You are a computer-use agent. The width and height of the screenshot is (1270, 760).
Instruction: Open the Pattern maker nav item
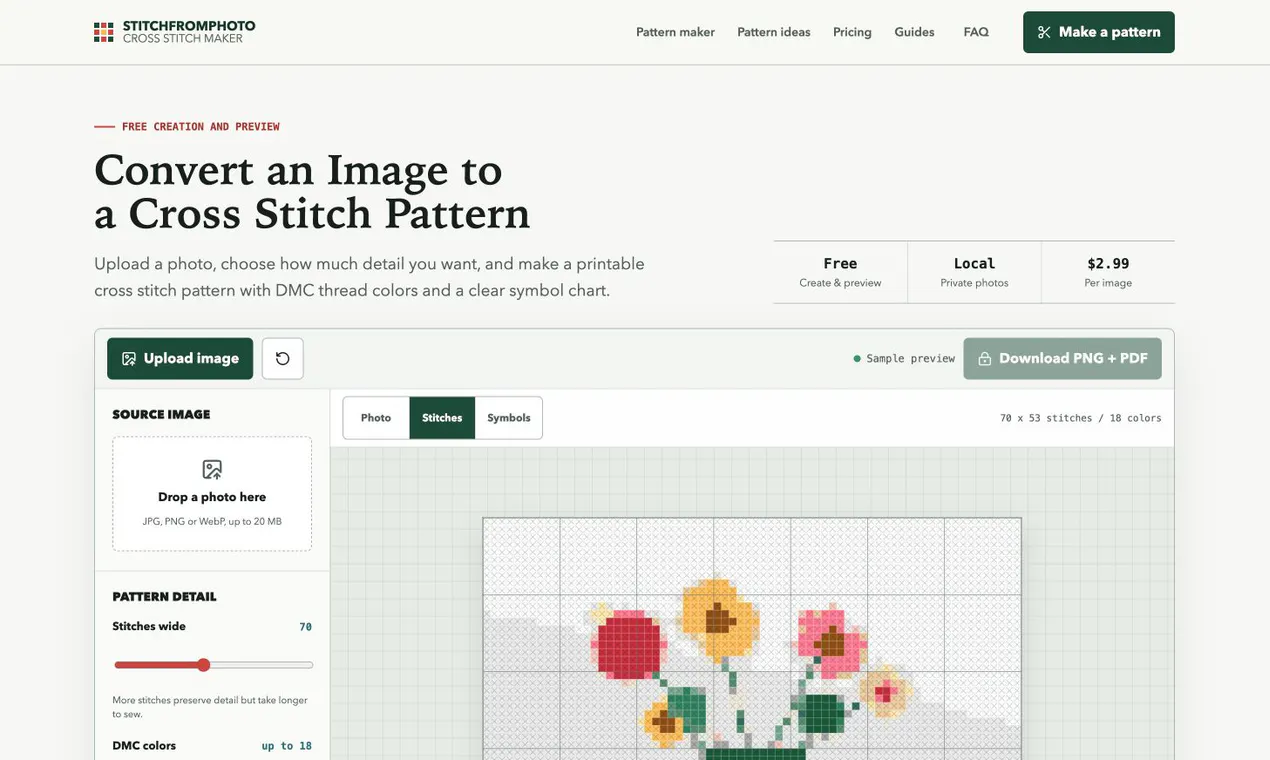[x=675, y=32]
